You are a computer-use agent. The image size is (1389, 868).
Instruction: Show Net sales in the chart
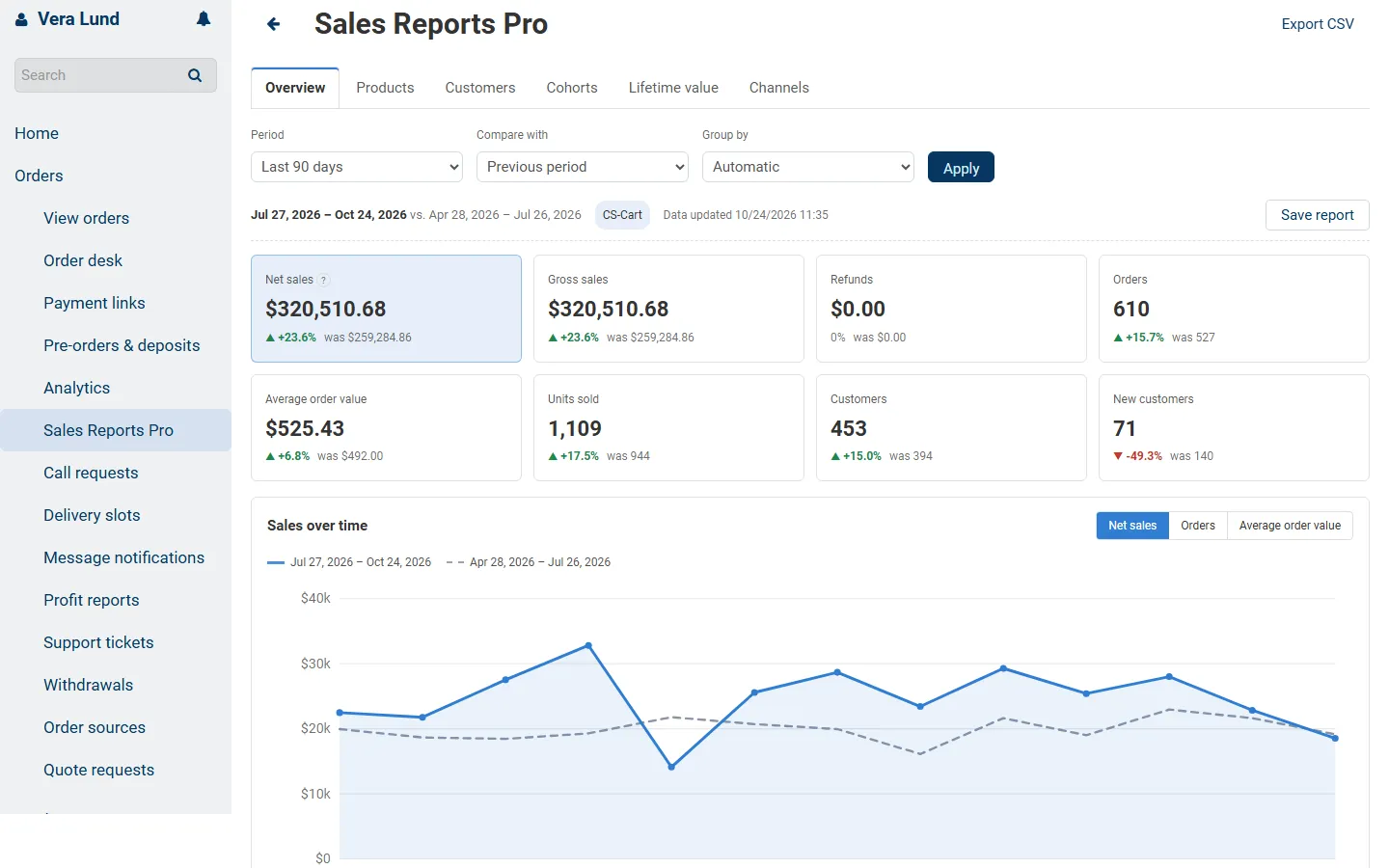coord(1132,526)
